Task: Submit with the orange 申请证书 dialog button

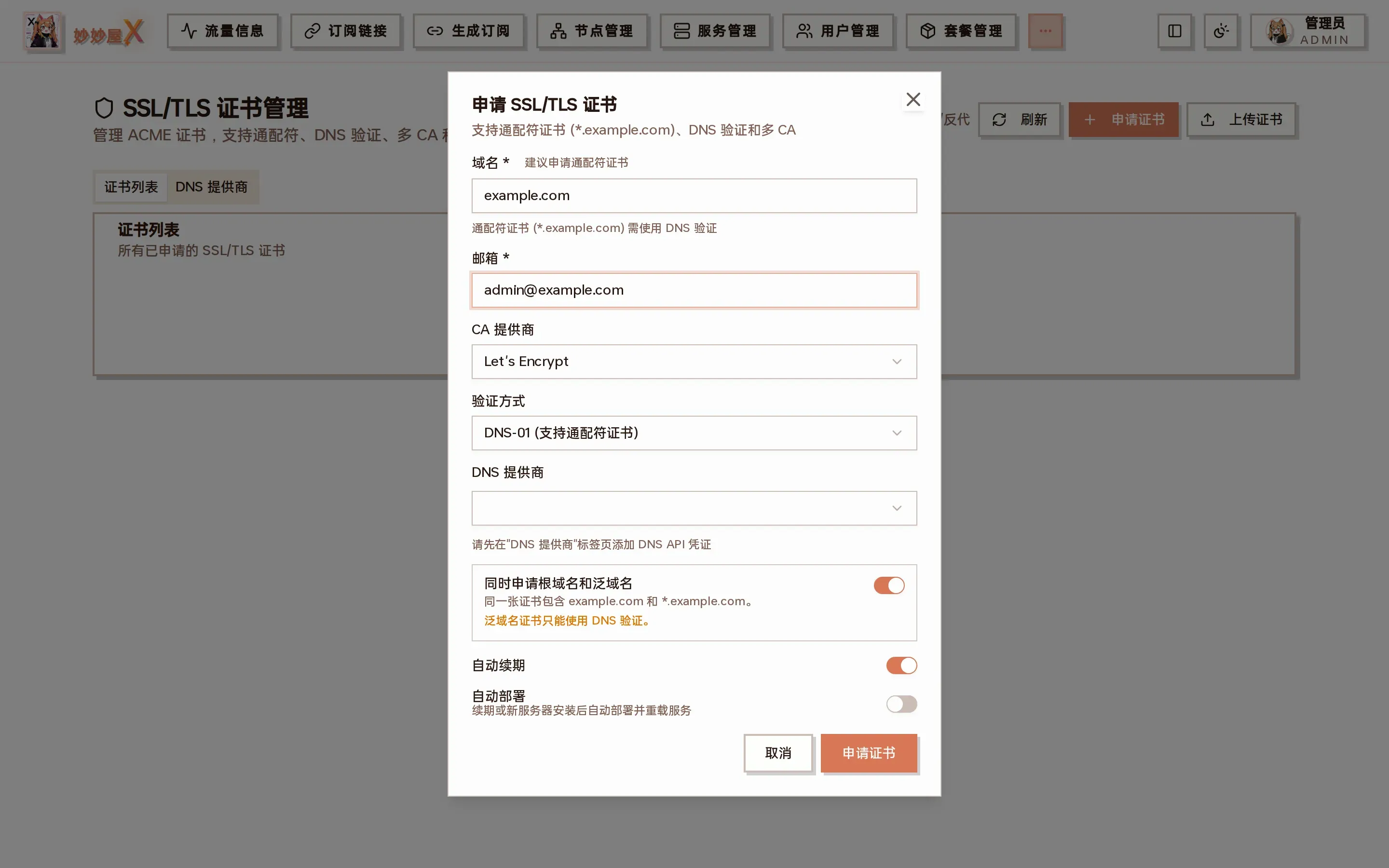Action: [869, 753]
